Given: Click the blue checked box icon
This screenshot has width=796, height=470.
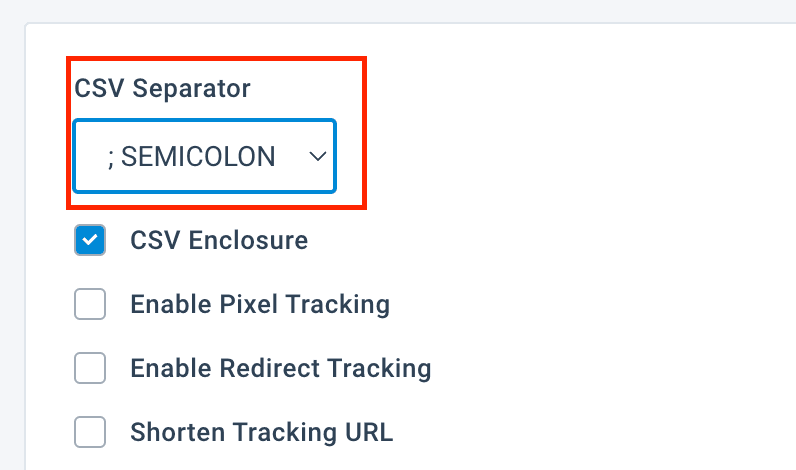Looking at the screenshot, I should 90,240.
